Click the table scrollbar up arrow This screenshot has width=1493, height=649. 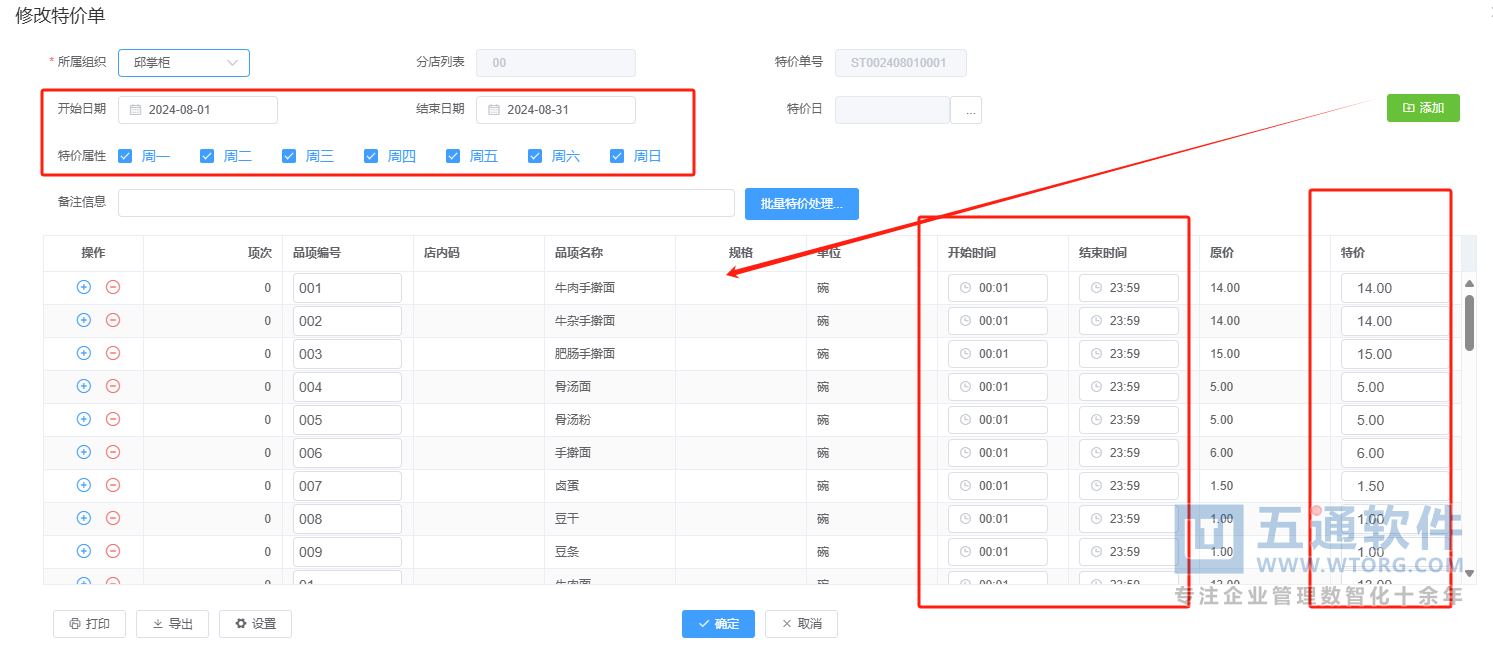[x=1469, y=283]
